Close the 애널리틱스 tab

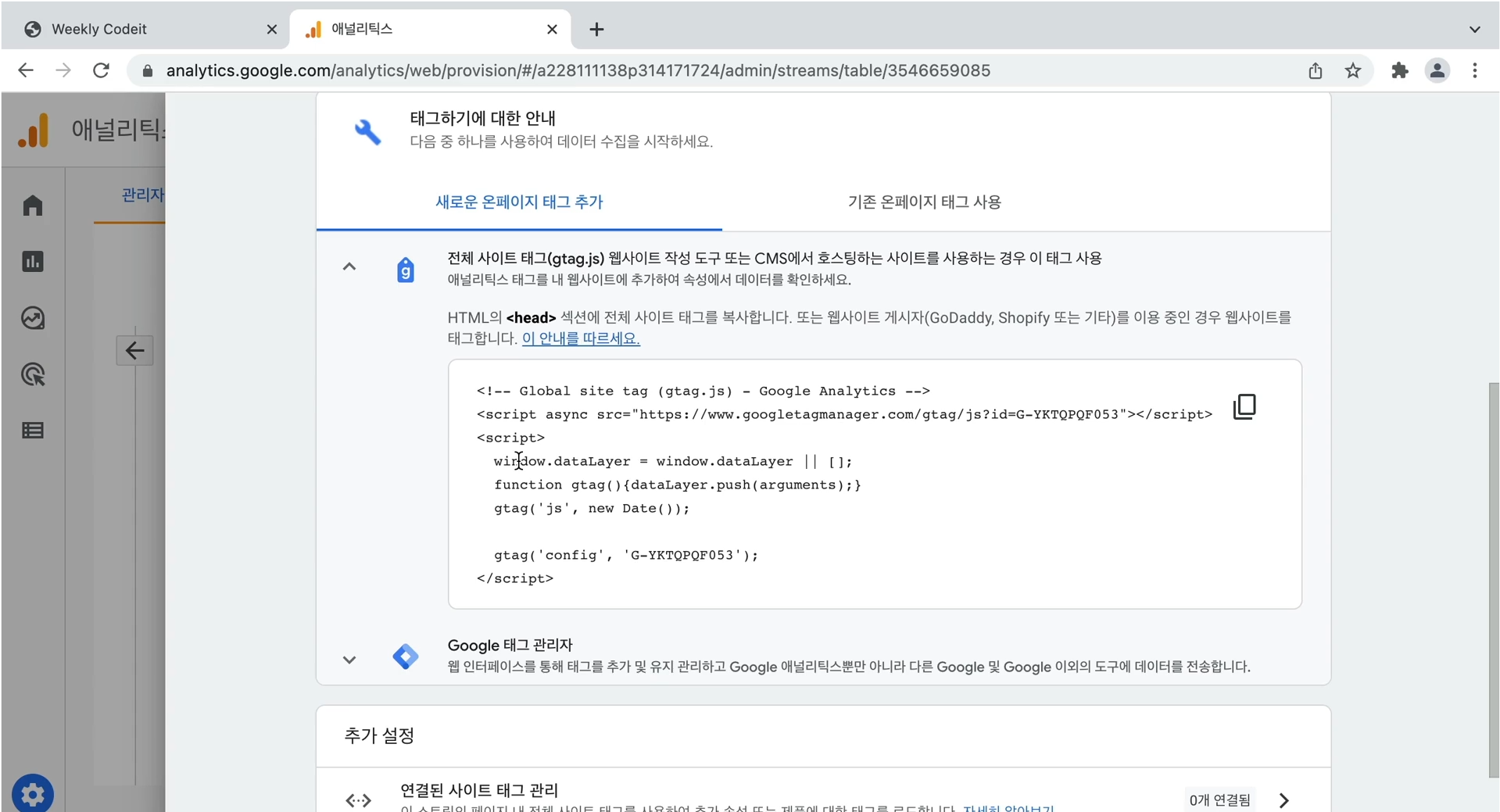552,30
